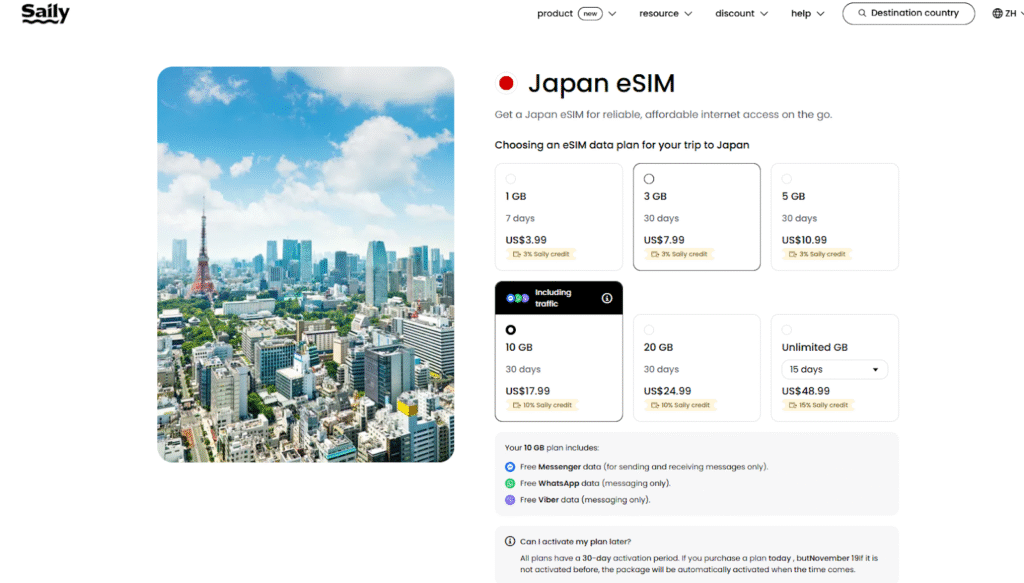The height and width of the screenshot is (583, 1024).
Task: Open the help menu
Action: [x=807, y=14]
